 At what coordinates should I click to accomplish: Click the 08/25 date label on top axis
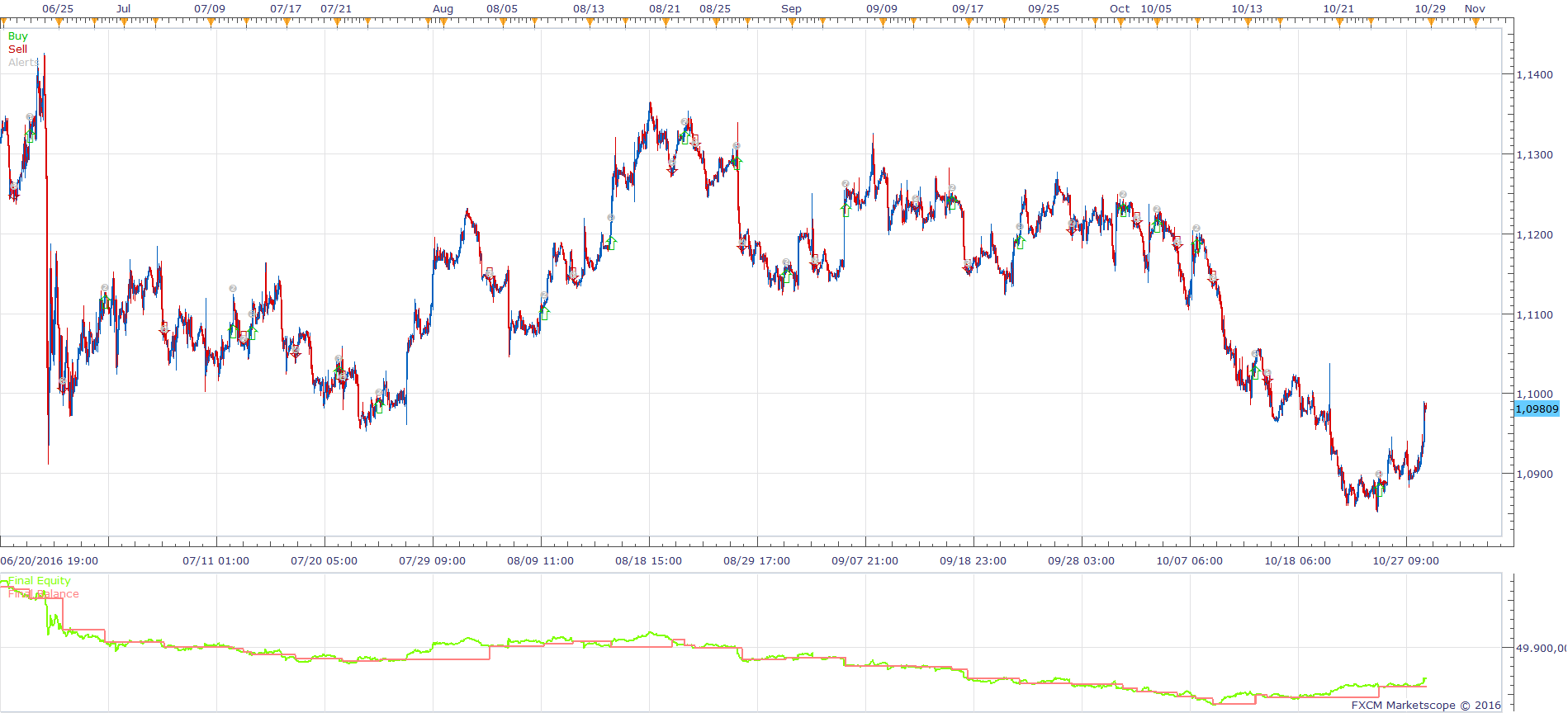(x=715, y=9)
